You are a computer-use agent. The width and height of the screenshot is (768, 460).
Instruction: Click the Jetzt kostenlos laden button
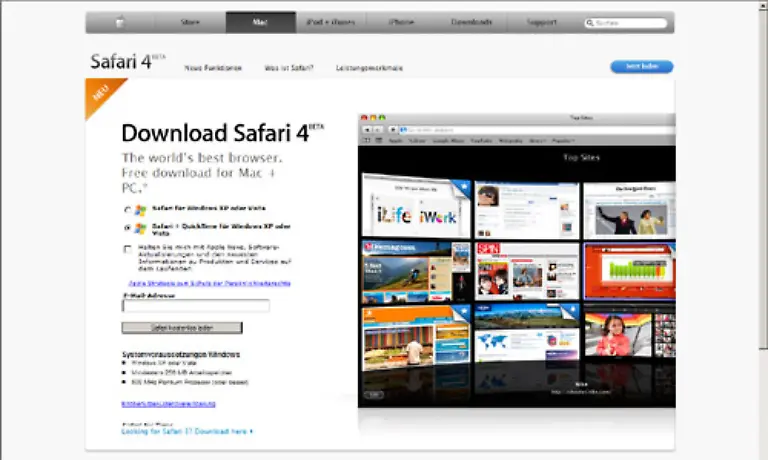click(x=182, y=328)
